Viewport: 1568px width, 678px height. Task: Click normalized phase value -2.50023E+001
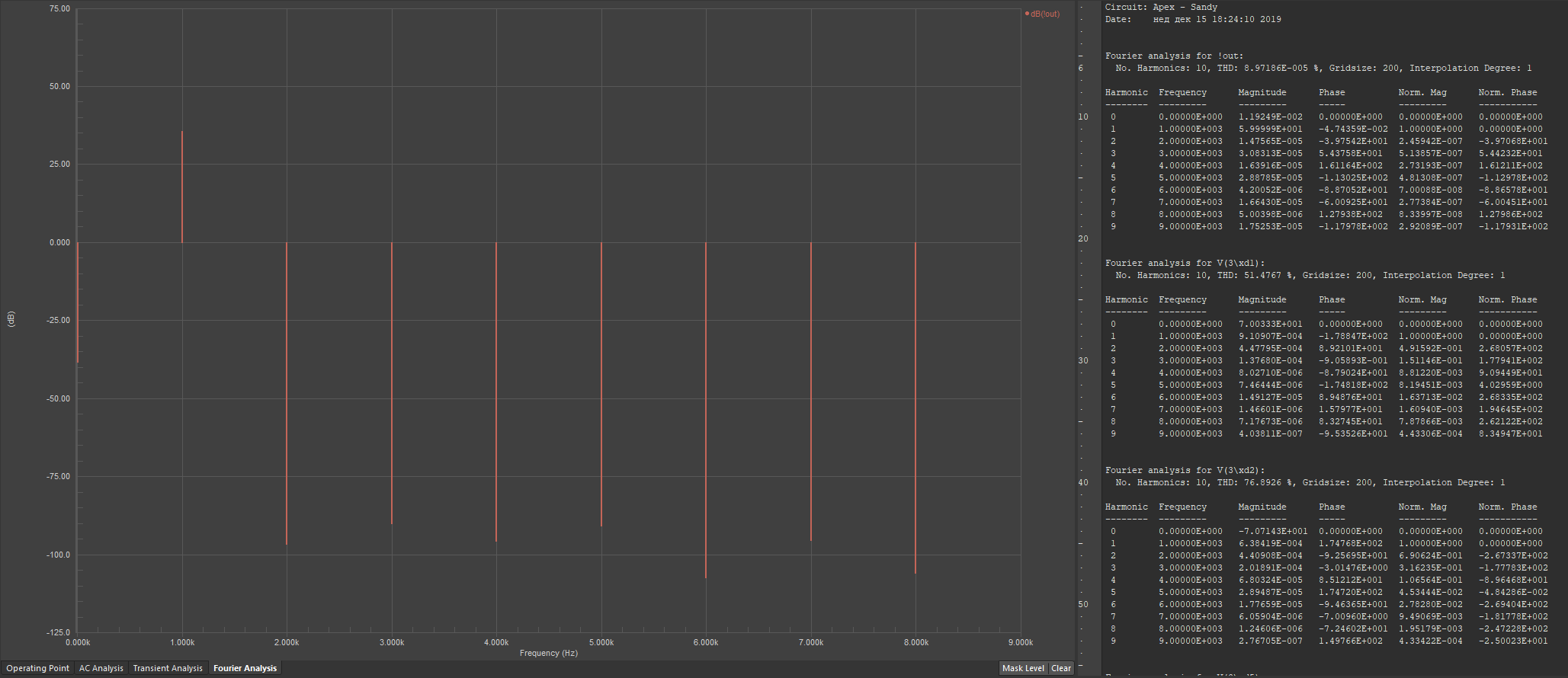pyautogui.click(x=1513, y=641)
